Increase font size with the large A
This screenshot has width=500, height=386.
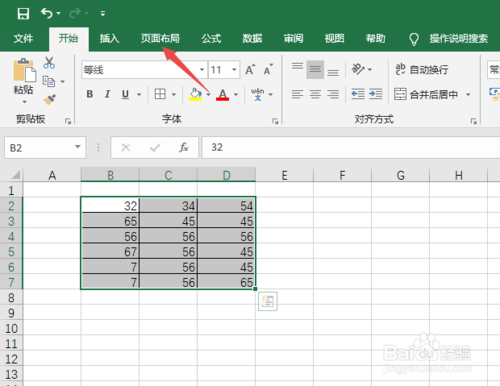[250, 70]
